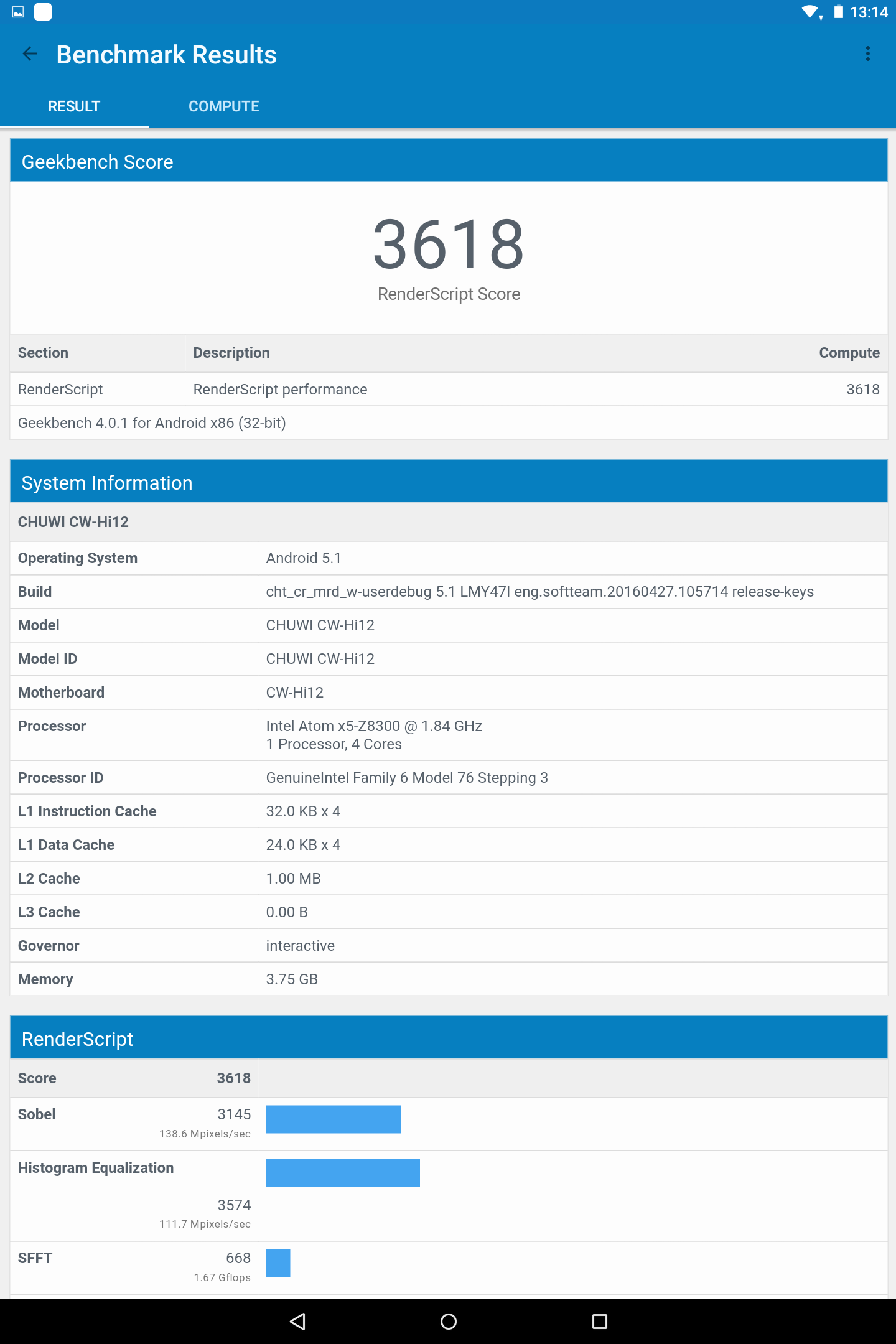Switch to the COMPUTE tab

[224, 106]
